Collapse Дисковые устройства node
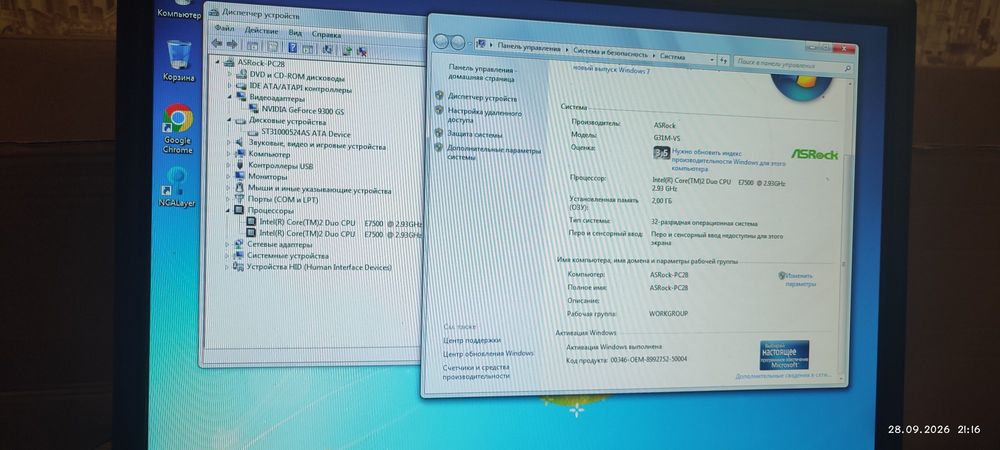 230,120
